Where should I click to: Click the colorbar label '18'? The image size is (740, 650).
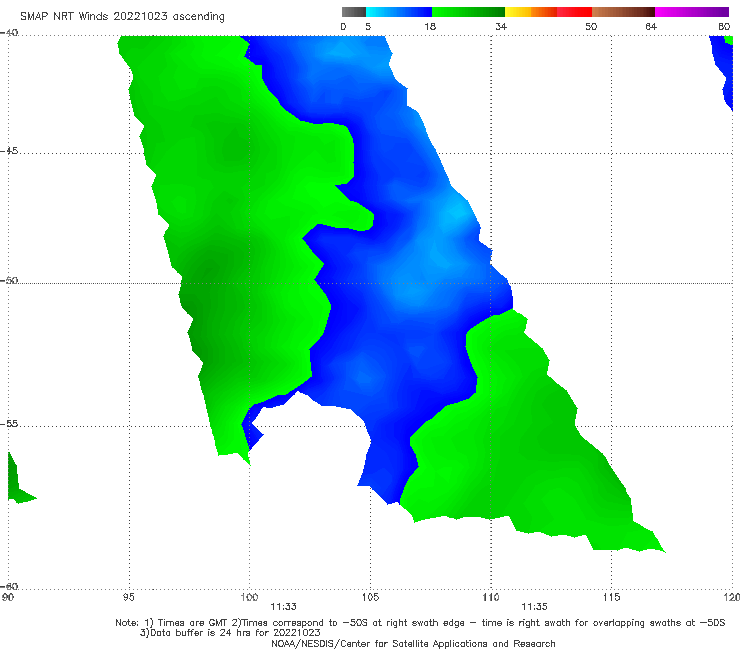click(430, 26)
